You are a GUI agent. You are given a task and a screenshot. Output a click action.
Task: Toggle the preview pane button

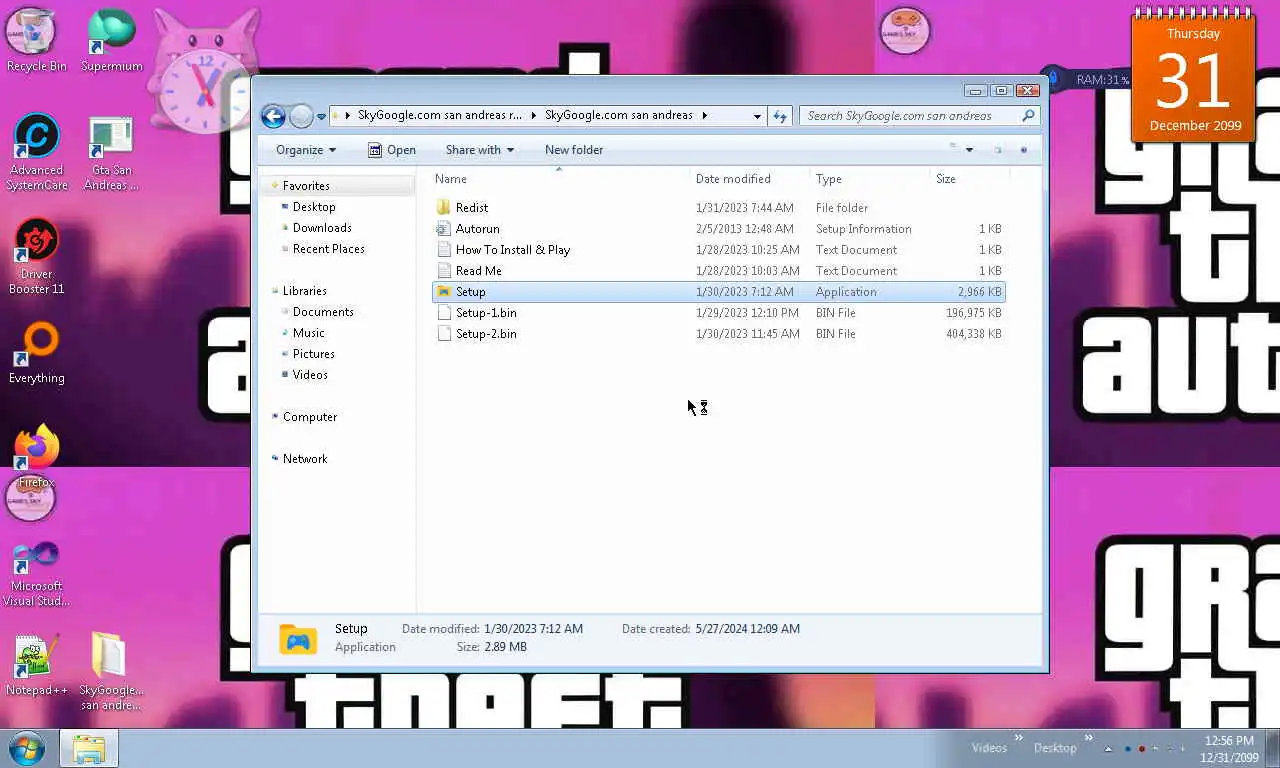(x=997, y=150)
